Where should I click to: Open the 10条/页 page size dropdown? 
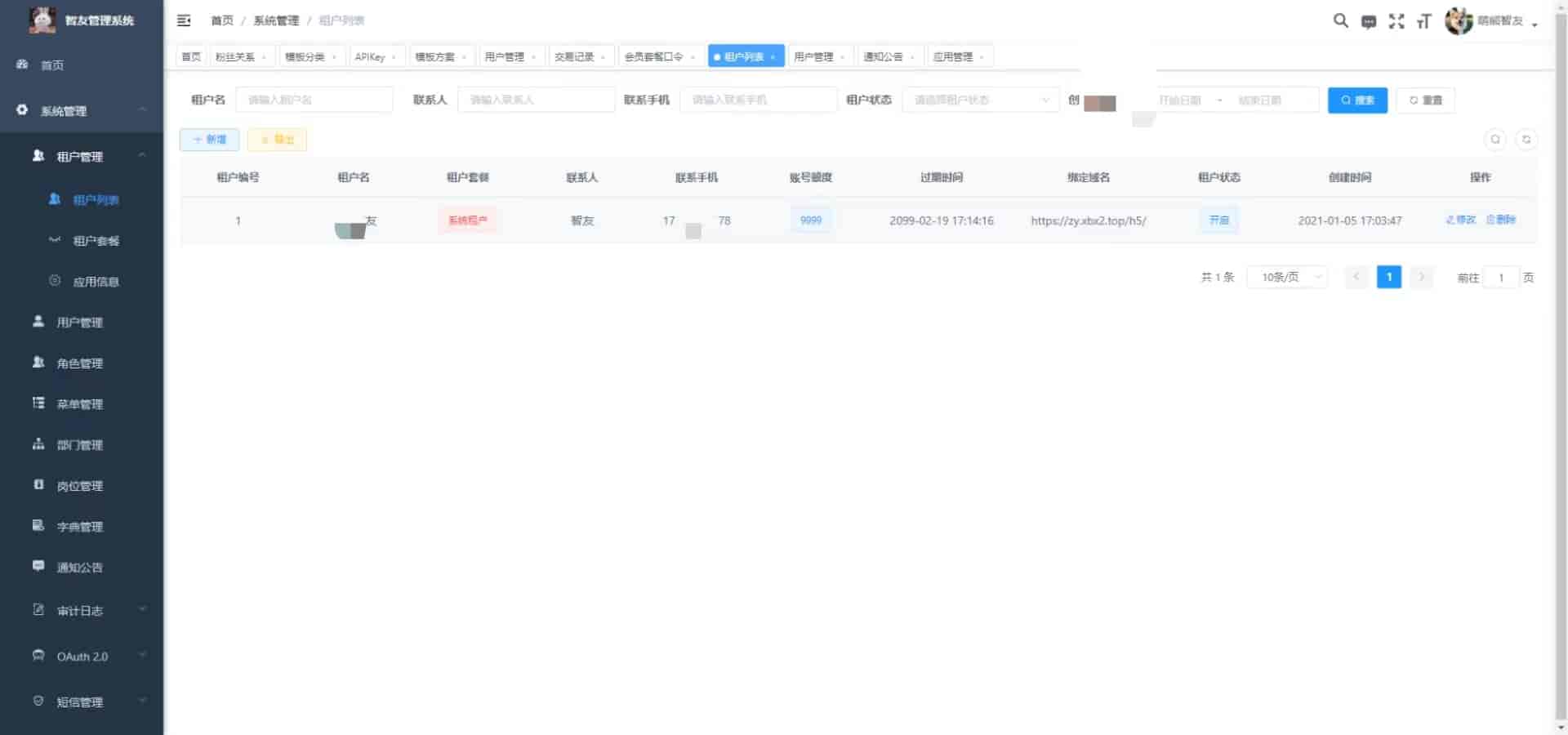pyautogui.click(x=1286, y=277)
